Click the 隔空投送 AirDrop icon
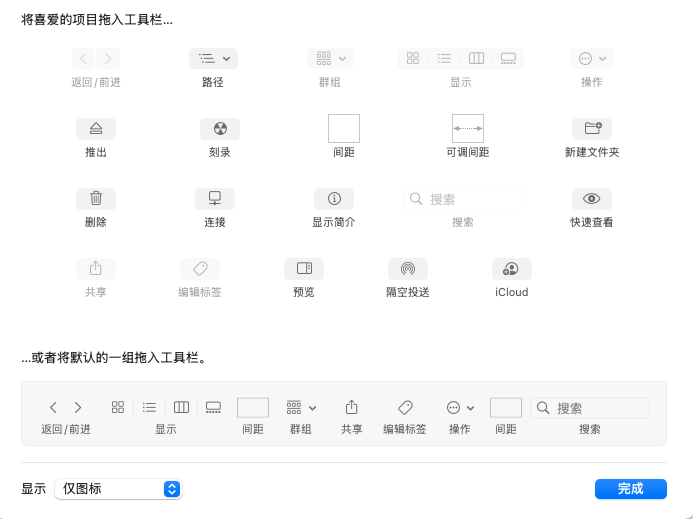 (x=407, y=268)
